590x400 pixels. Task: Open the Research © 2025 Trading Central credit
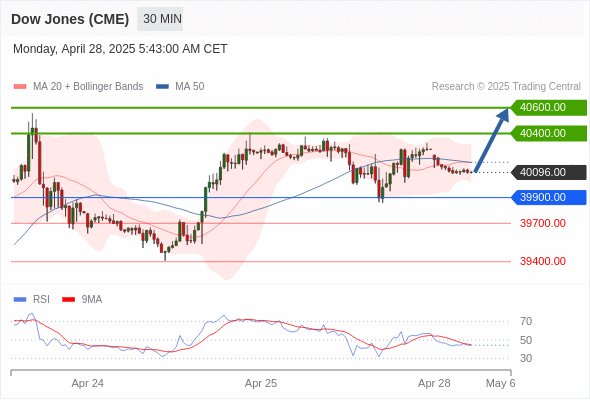click(x=506, y=87)
